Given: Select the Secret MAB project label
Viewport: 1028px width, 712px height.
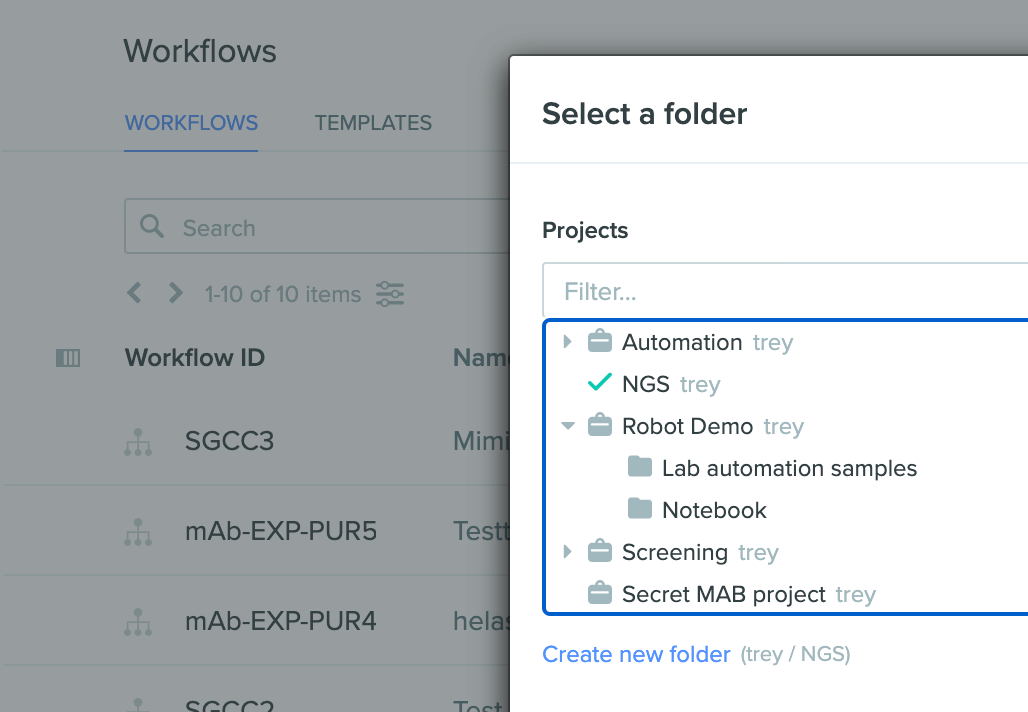Looking at the screenshot, I should (724, 594).
